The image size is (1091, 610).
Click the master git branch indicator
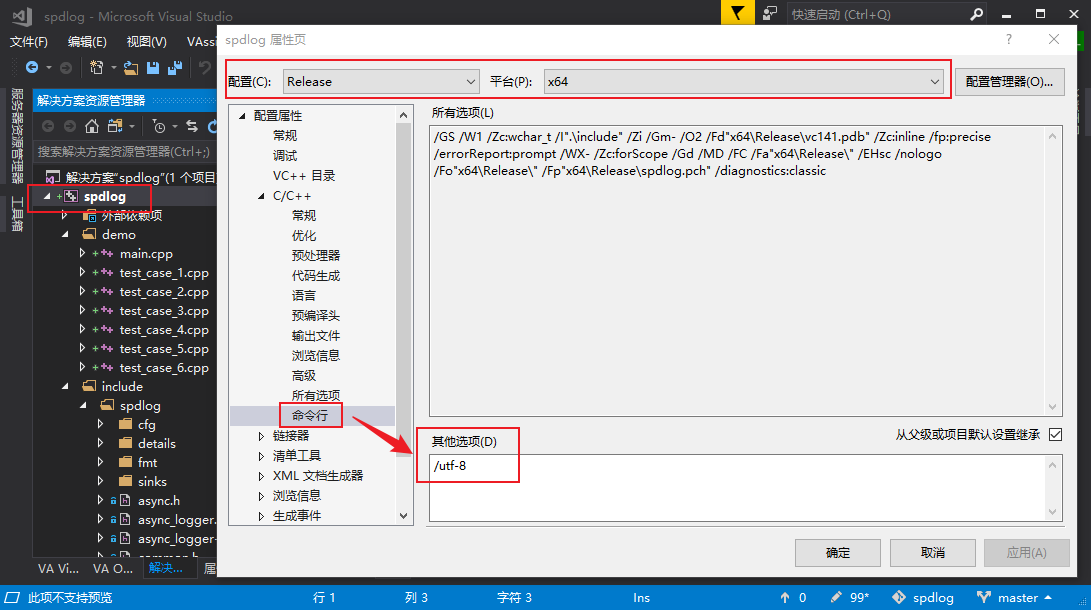(1017, 597)
